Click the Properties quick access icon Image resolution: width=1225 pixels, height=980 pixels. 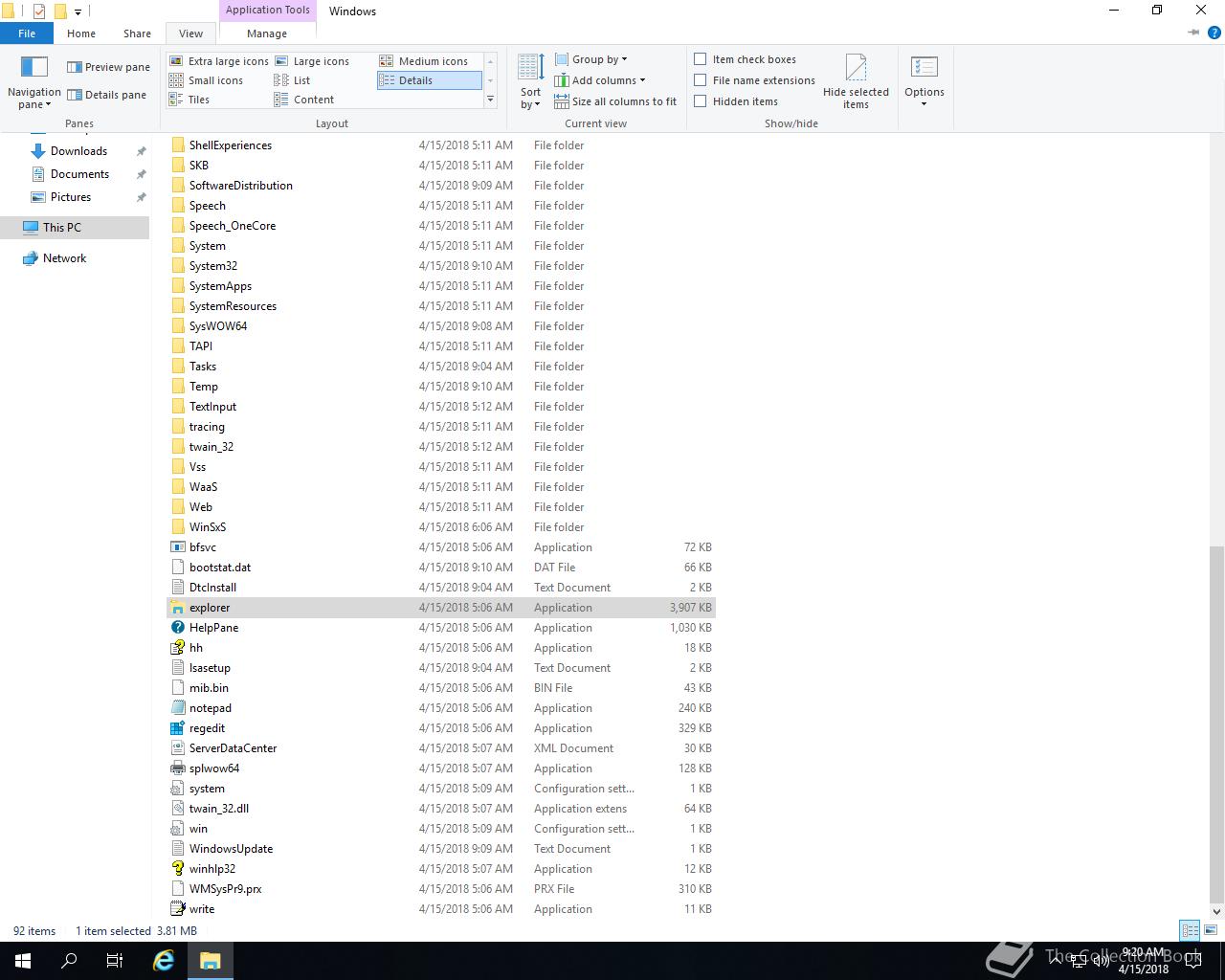(x=38, y=11)
